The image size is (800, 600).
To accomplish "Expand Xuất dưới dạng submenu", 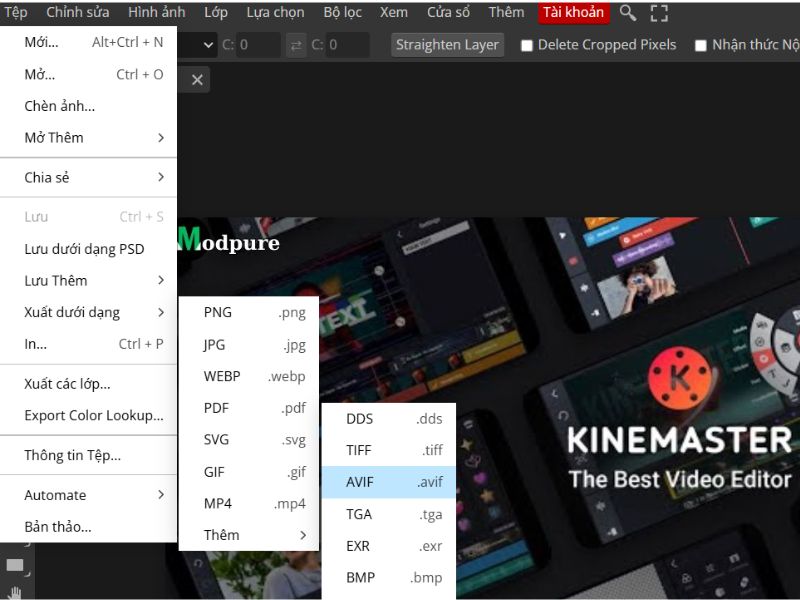I will pos(88,312).
